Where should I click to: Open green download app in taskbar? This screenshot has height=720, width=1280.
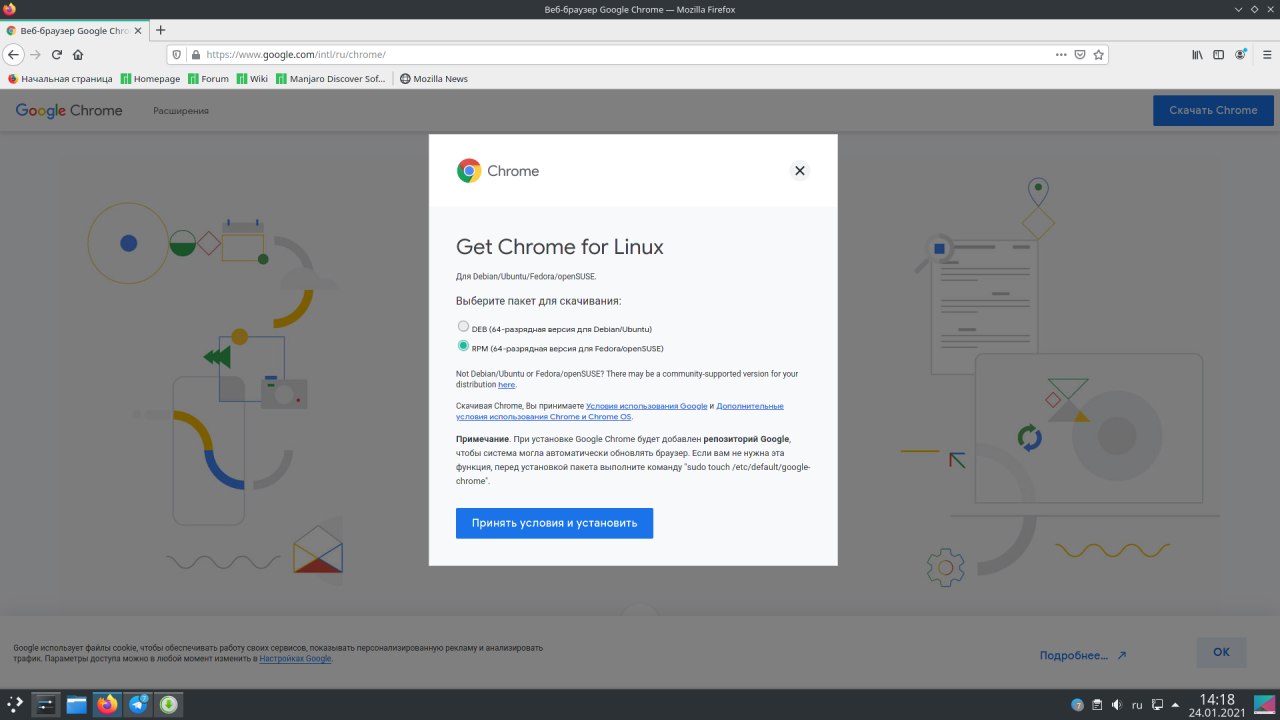(x=169, y=704)
